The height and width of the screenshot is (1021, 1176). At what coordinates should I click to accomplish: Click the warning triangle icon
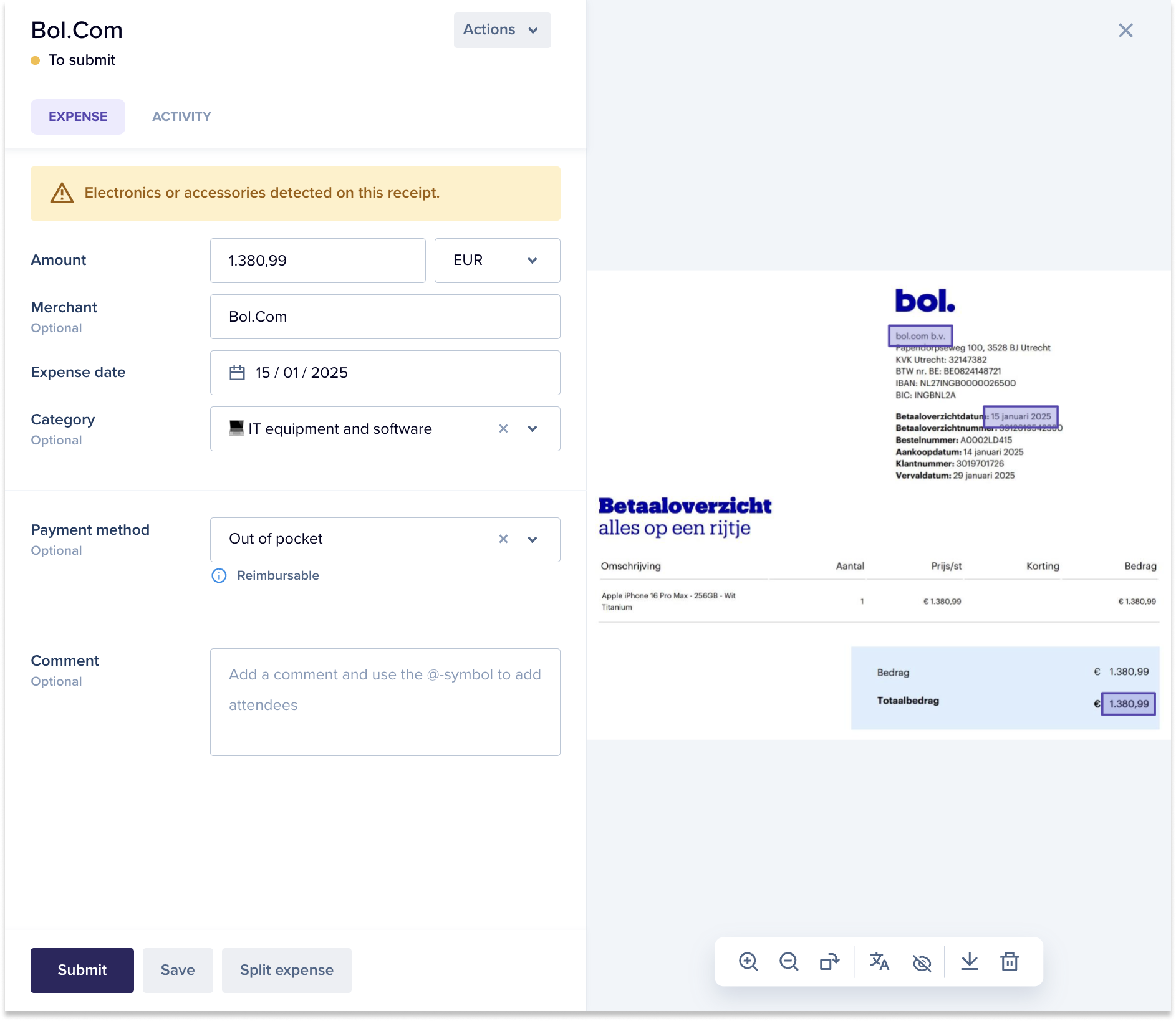point(62,193)
